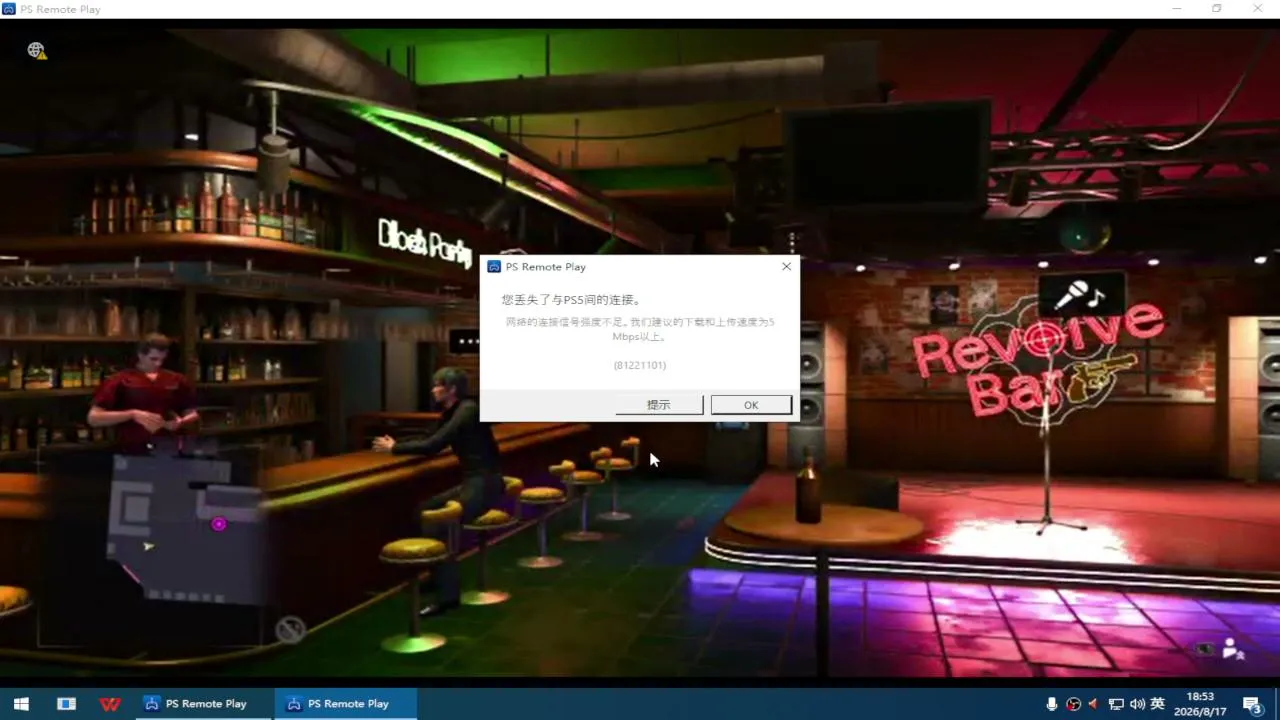Click the OK button in the dialog

(x=751, y=405)
